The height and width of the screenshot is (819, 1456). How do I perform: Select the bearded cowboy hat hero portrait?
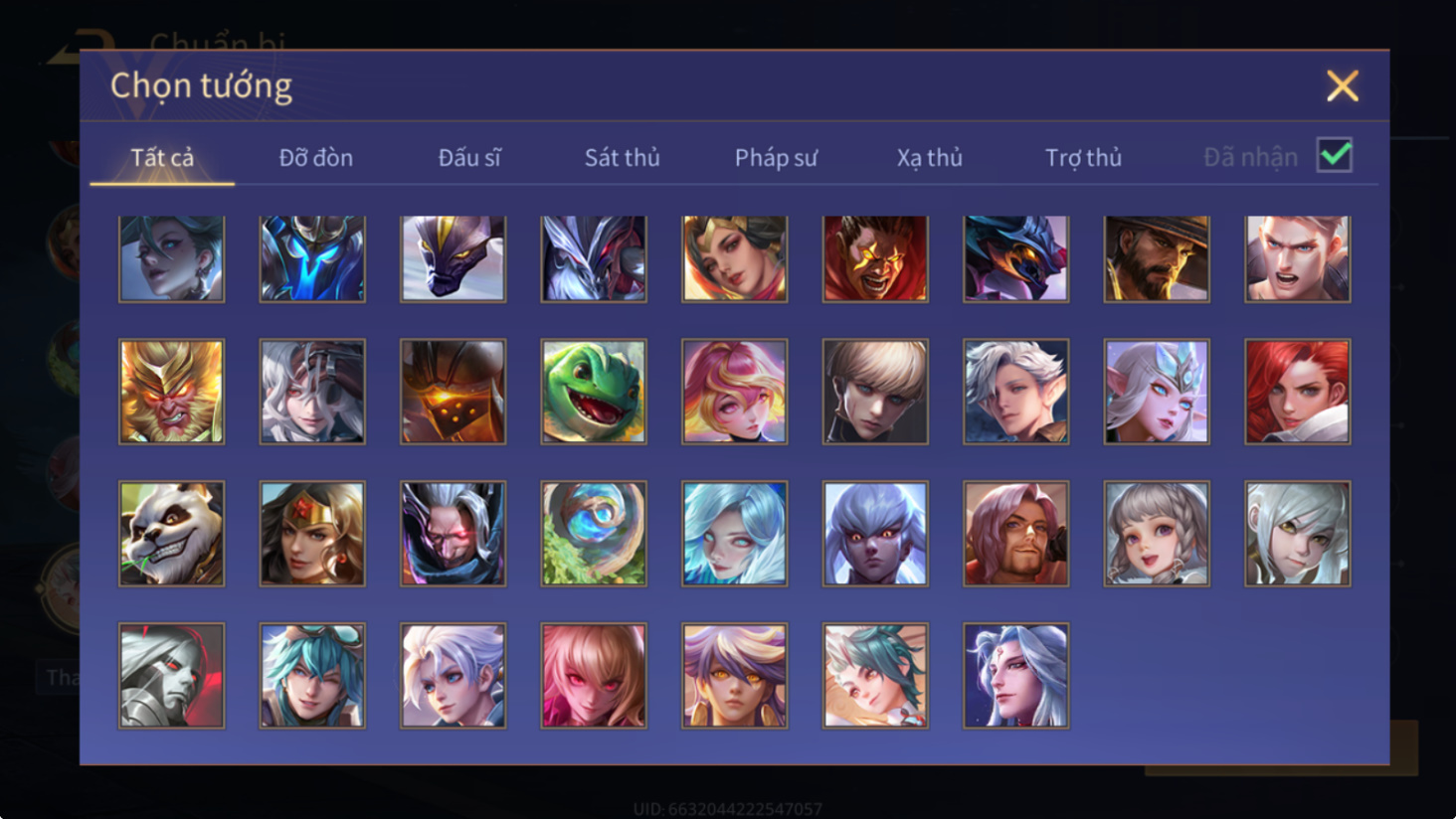click(x=1157, y=258)
